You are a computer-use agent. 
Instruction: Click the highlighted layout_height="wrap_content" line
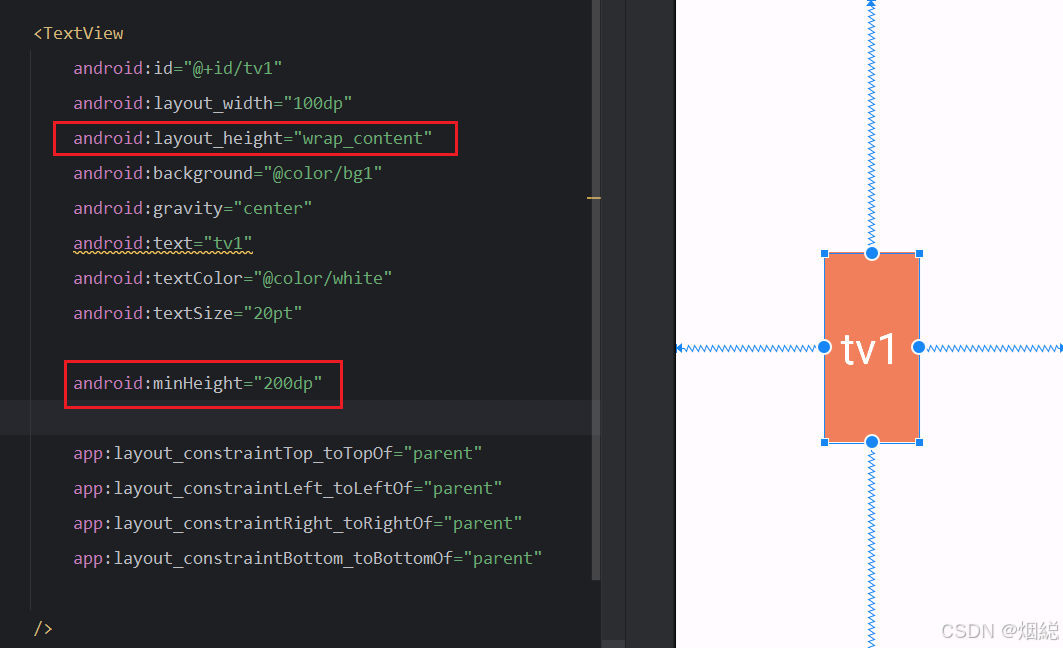click(254, 137)
